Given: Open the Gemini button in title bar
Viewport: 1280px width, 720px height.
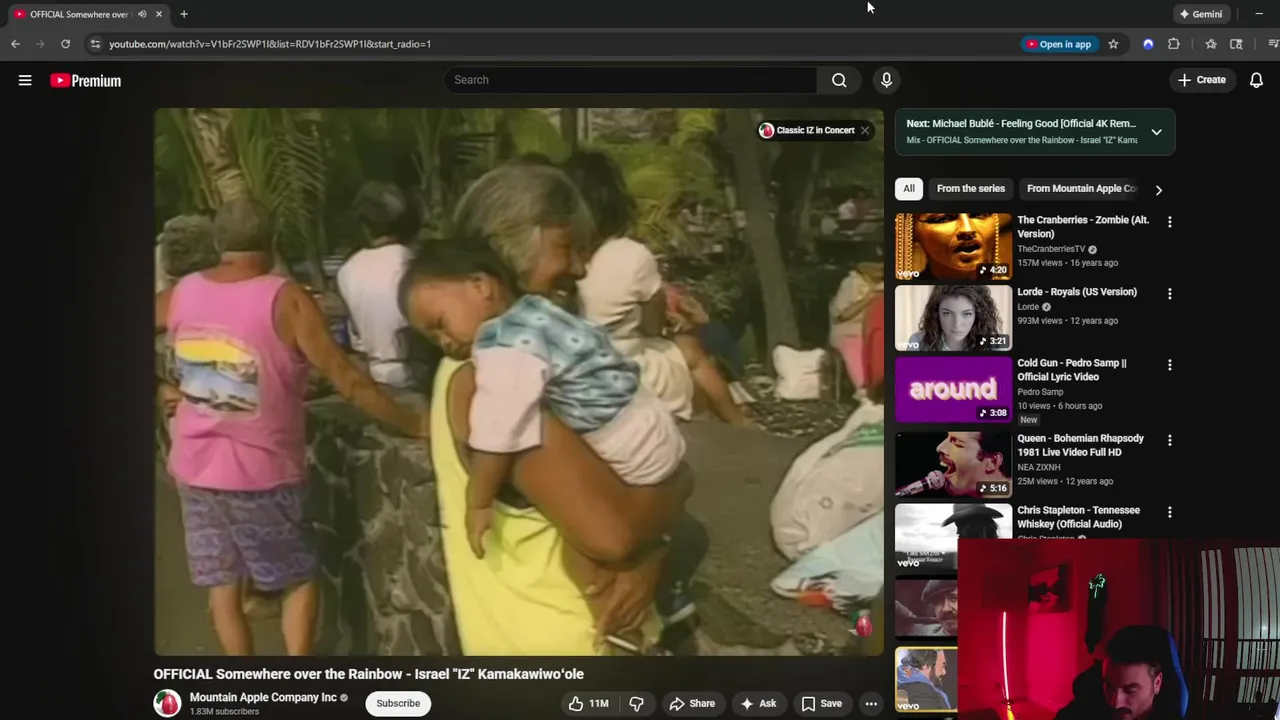Looking at the screenshot, I should pos(1201,14).
